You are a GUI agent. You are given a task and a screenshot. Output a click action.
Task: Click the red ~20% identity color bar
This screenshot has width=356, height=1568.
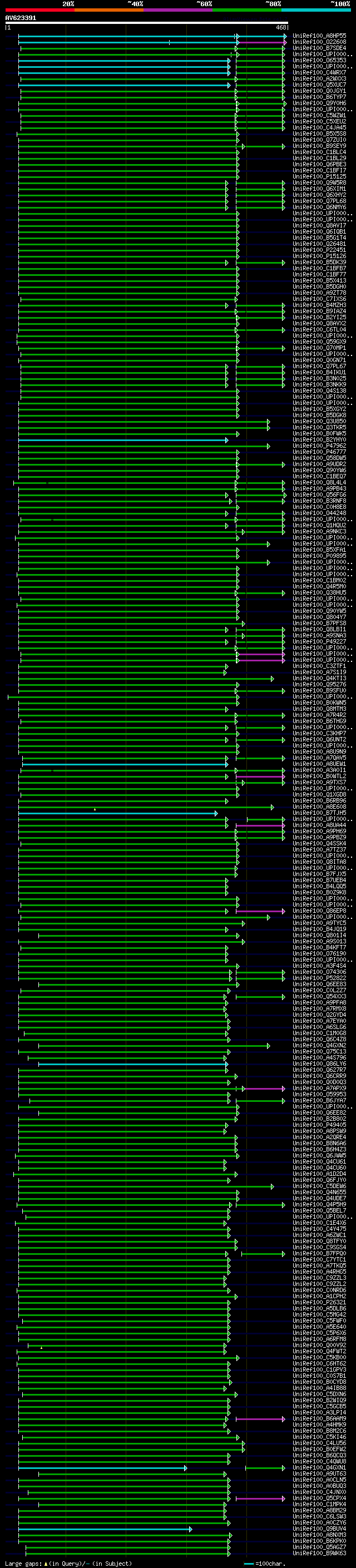click(39, 10)
